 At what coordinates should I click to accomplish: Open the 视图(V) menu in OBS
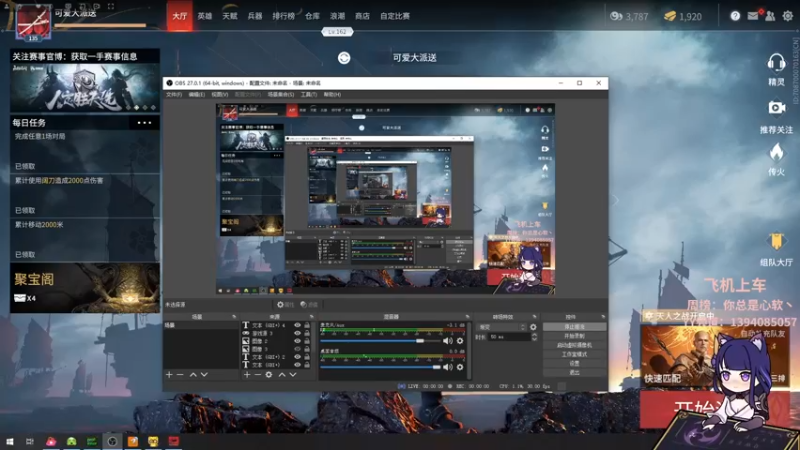219,94
